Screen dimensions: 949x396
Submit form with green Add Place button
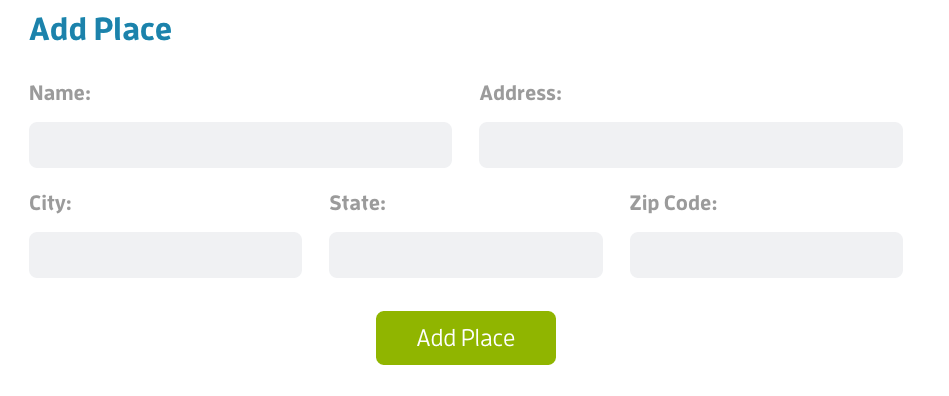(x=465, y=338)
